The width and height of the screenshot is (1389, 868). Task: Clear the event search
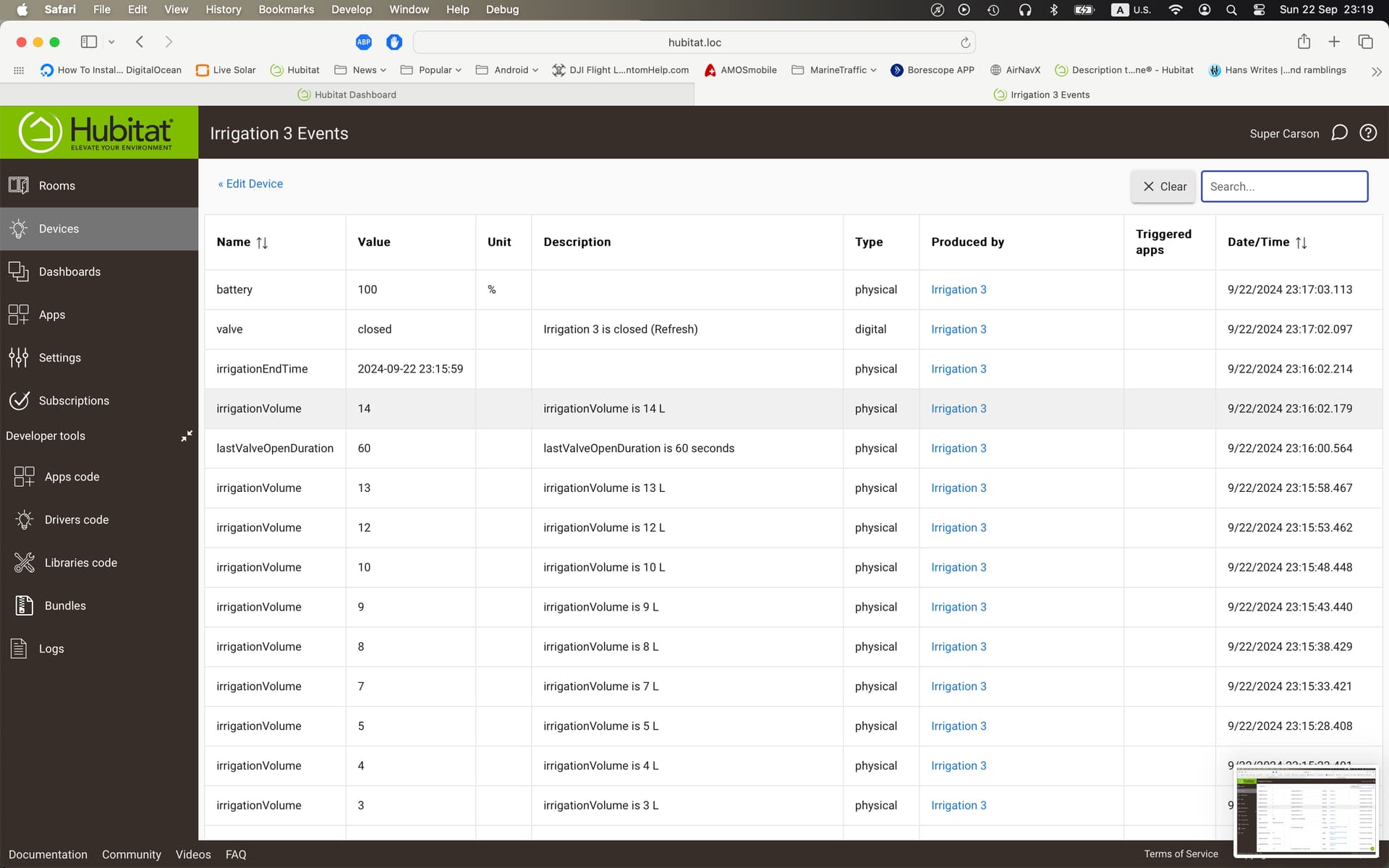(x=1164, y=187)
